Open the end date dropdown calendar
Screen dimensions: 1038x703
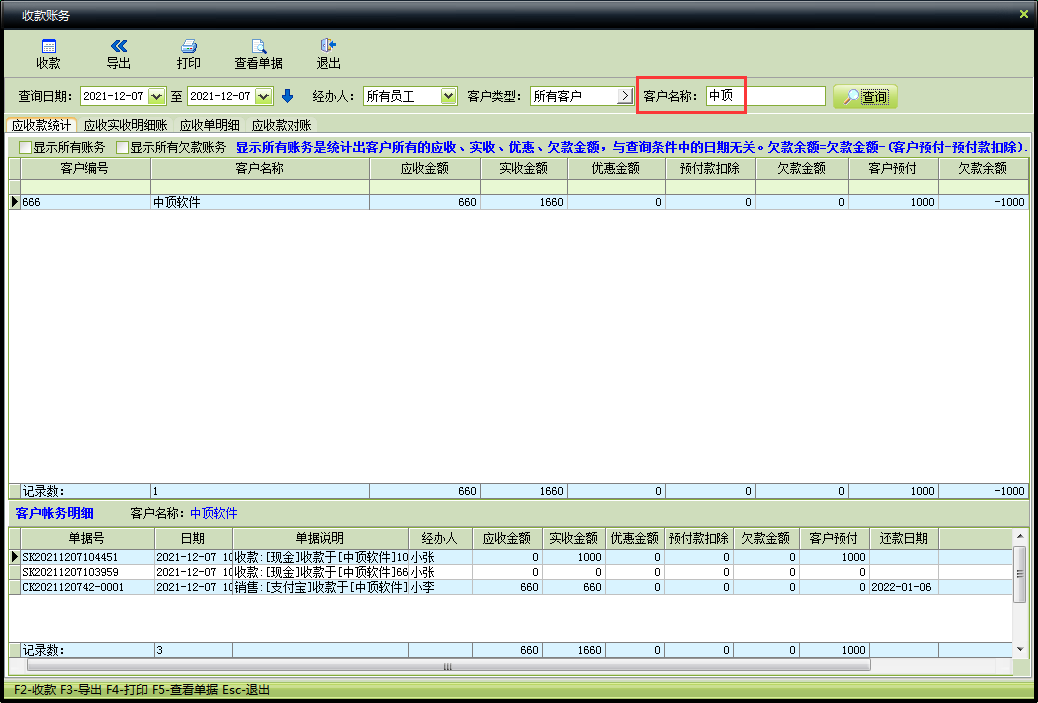[x=263, y=97]
